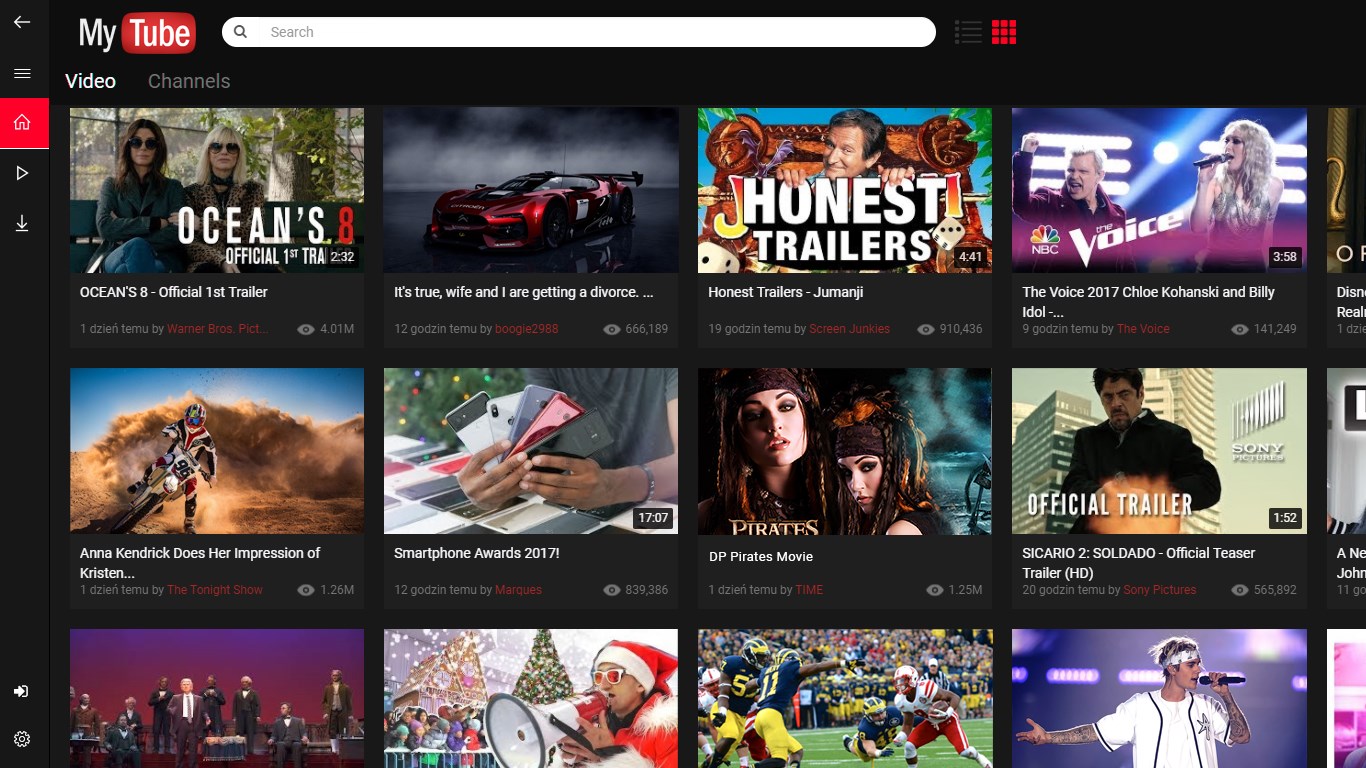Open the hamburger navigation menu
The width and height of the screenshot is (1366, 768).
click(22, 71)
